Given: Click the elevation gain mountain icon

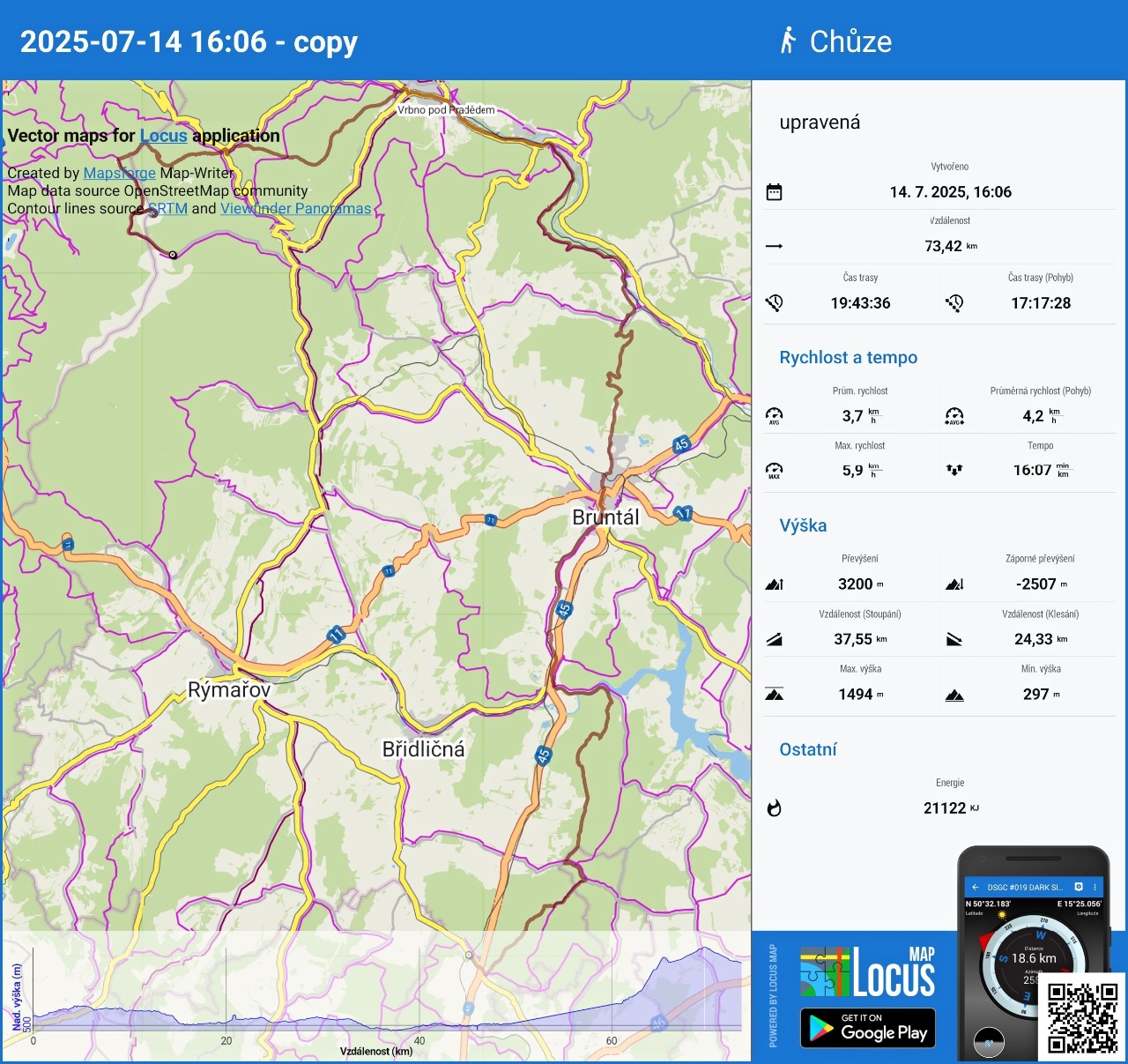Looking at the screenshot, I should (774, 584).
